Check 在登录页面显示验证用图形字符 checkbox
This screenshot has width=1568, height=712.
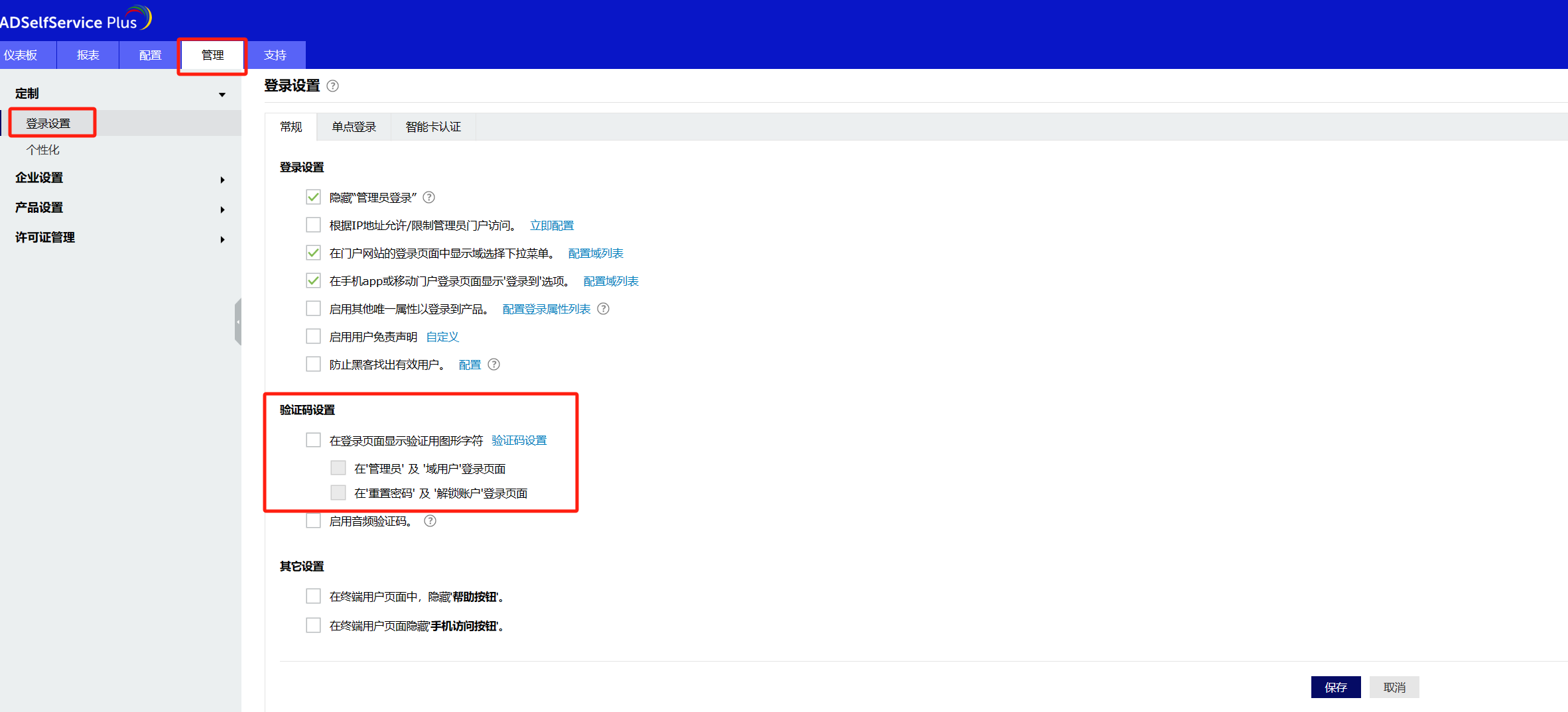pos(313,440)
